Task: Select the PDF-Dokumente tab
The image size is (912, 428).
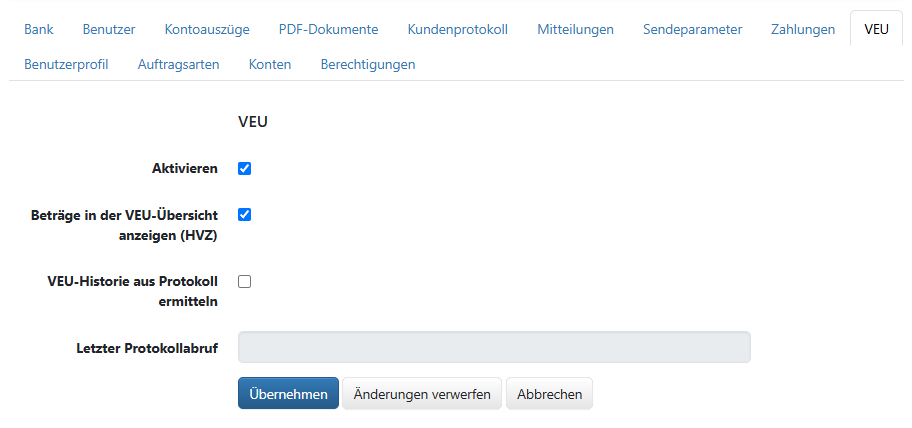Action: [329, 29]
